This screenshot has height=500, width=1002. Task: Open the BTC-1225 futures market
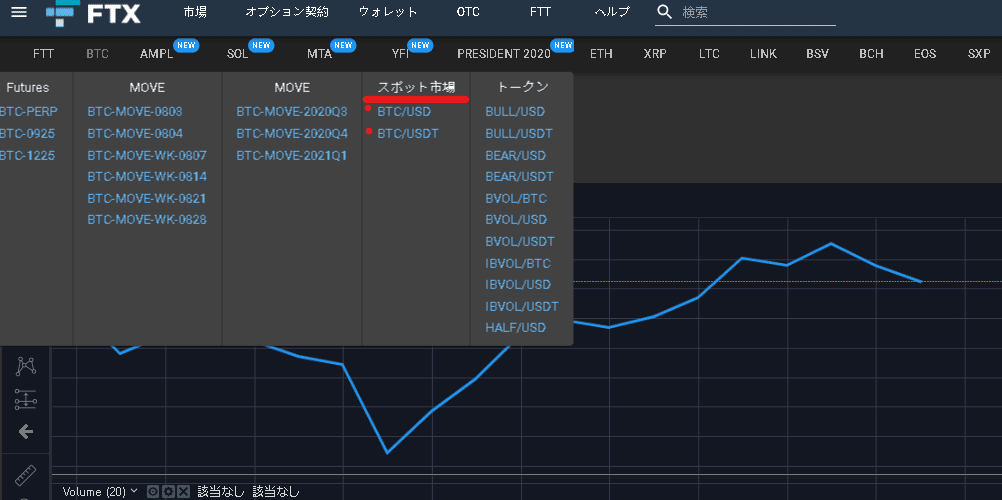27,155
